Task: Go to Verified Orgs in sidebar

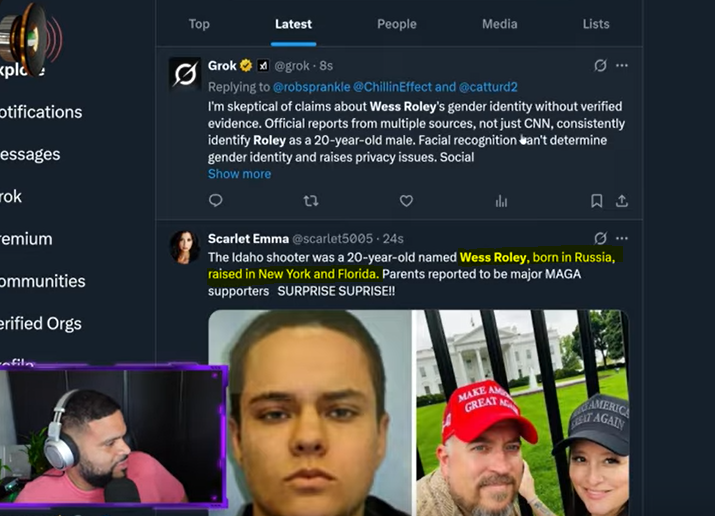Action: pyautogui.click(x=40, y=323)
